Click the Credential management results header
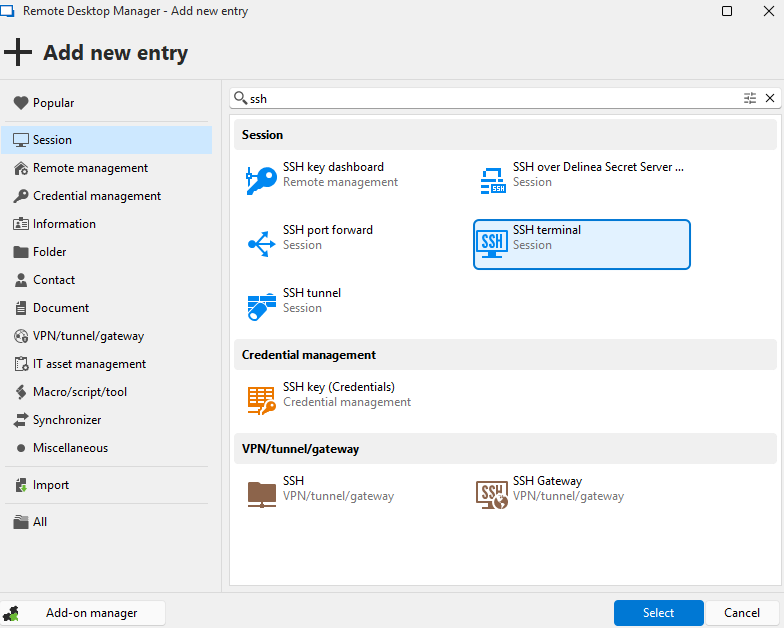Screen dimensions: 784x628 505,355
